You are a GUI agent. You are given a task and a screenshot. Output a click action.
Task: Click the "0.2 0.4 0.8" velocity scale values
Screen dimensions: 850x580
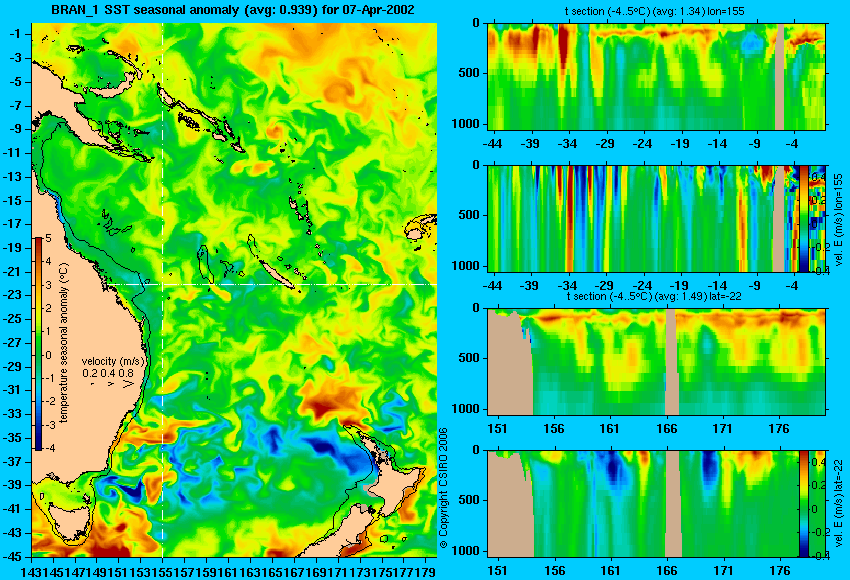point(108,373)
